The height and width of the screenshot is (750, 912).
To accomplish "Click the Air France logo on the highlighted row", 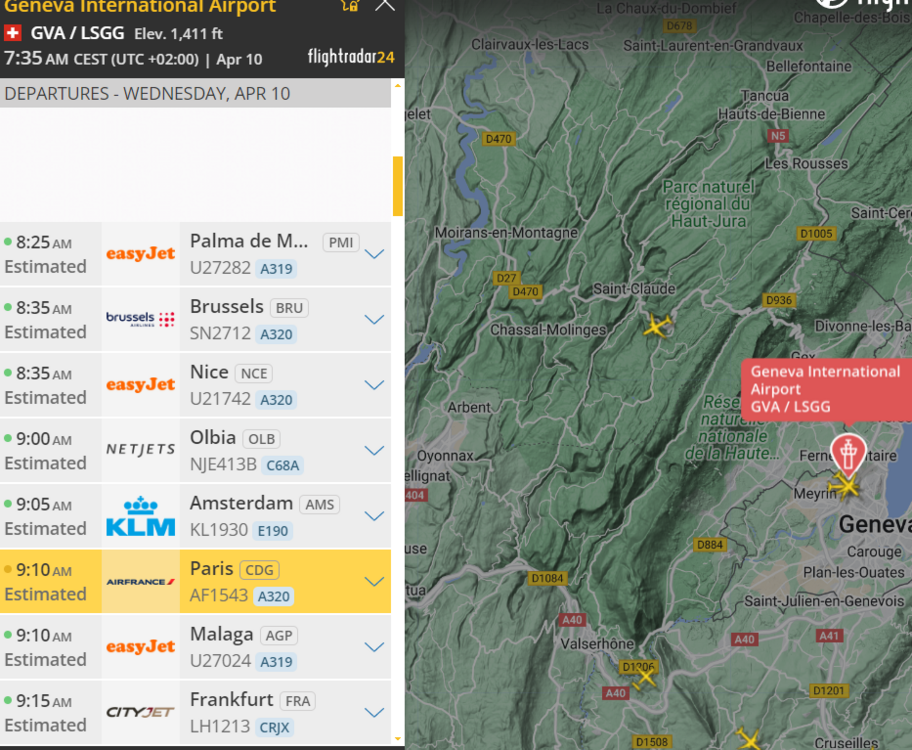I will pos(140,581).
